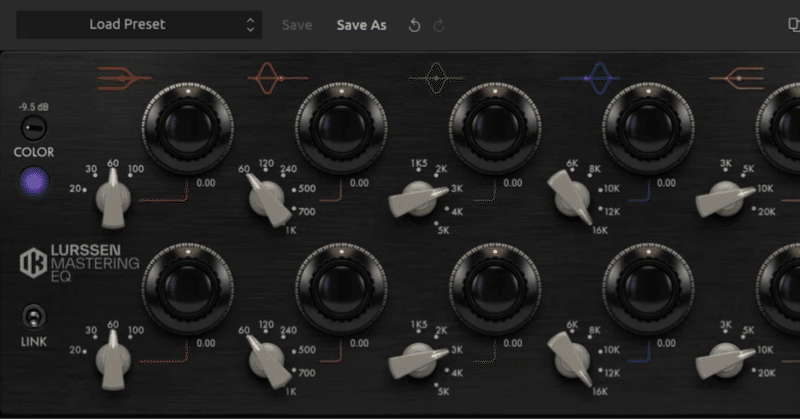Select 700 on bottom row low-mid selector
Screen dimensions: 800x419
click(x=307, y=373)
